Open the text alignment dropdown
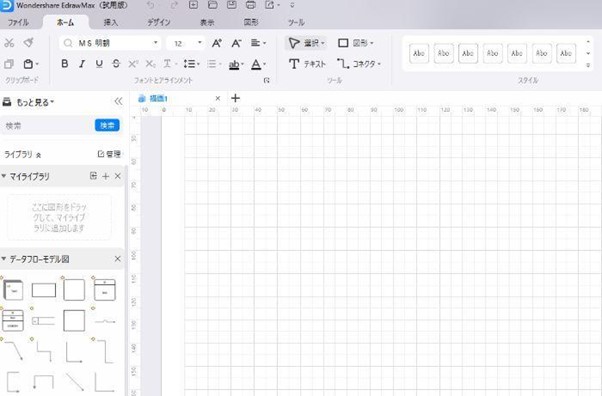This screenshot has width=602, height=396. click(258, 43)
